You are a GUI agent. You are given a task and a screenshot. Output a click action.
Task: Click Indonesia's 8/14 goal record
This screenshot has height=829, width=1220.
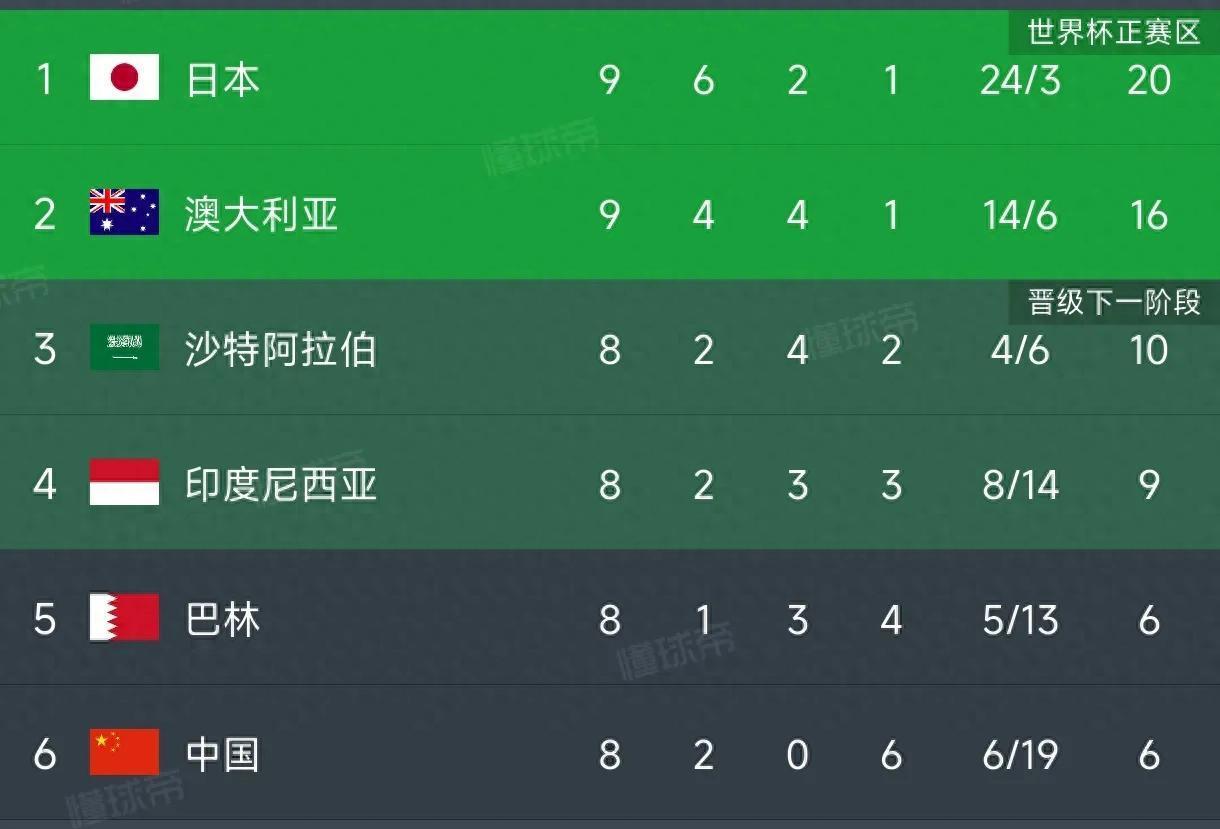point(1020,485)
